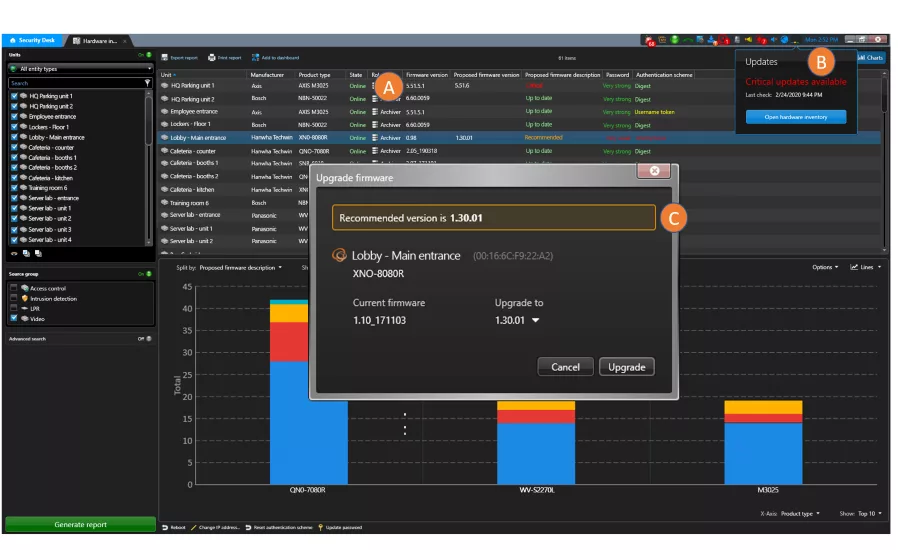Click the filter funnel in Search box

147,83
